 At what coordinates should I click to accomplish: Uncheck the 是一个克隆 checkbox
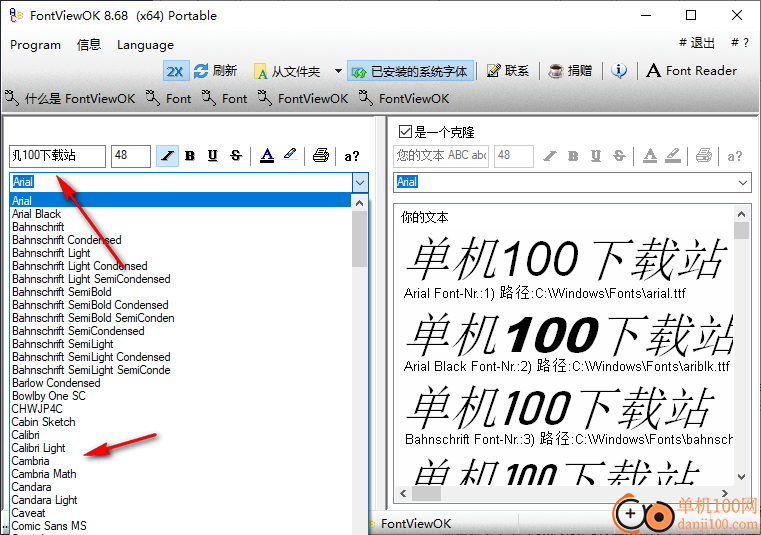405,132
